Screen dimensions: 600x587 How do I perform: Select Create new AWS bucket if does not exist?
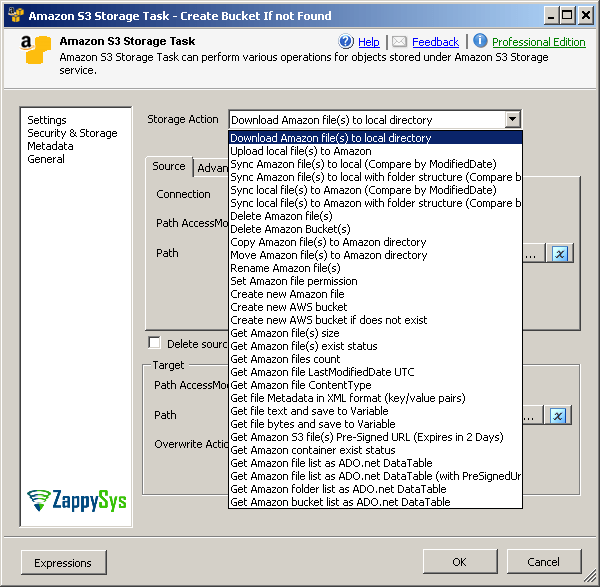pyautogui.click(x=375, y=320)
